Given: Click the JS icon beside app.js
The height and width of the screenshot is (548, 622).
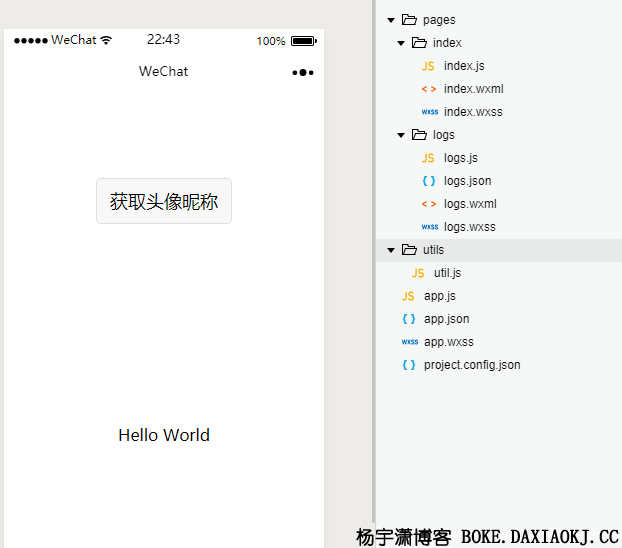Looking at the screenshot, I should pos(408,296).
